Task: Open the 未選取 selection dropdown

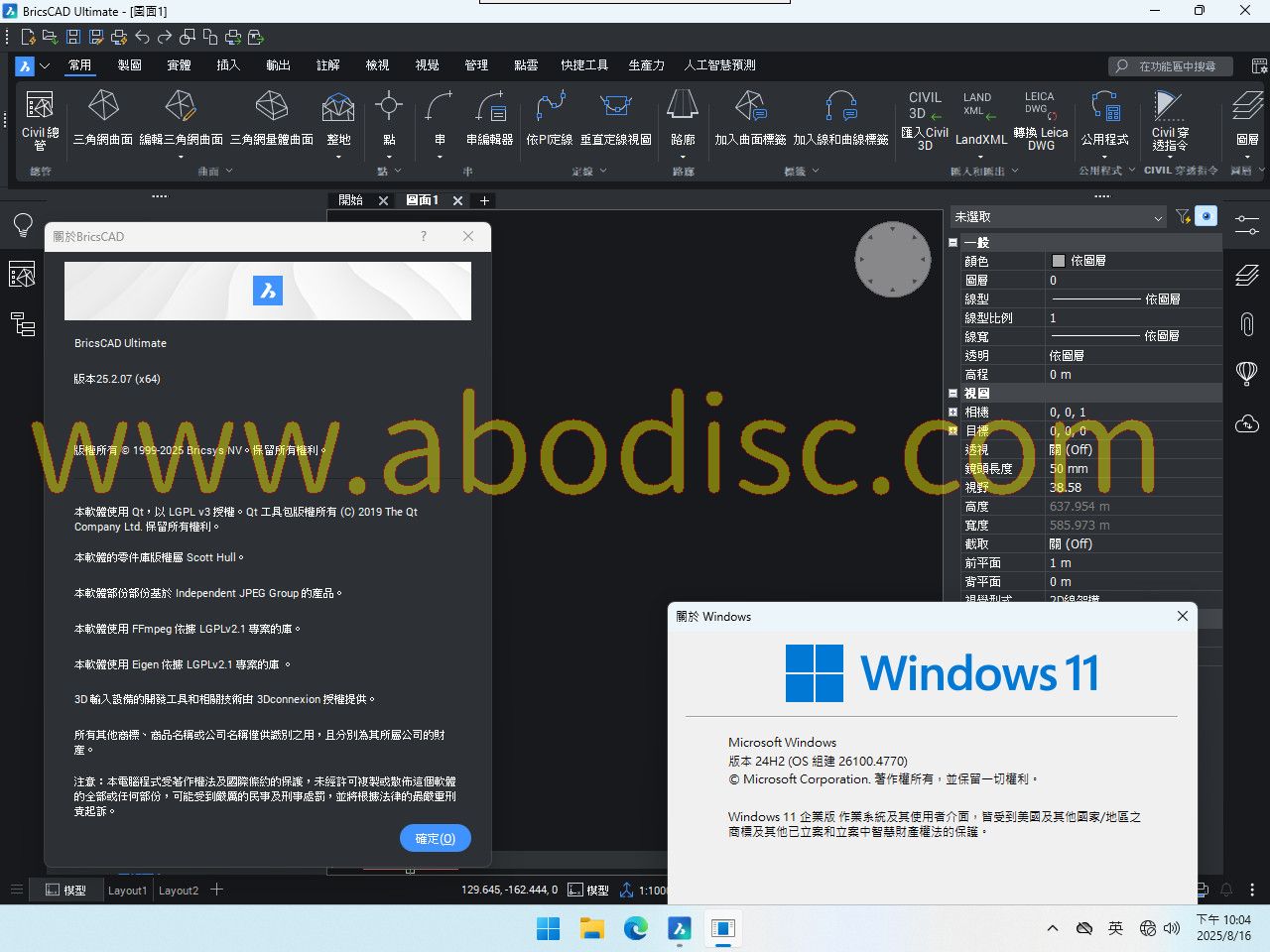Action: (x=1059, y=216)
